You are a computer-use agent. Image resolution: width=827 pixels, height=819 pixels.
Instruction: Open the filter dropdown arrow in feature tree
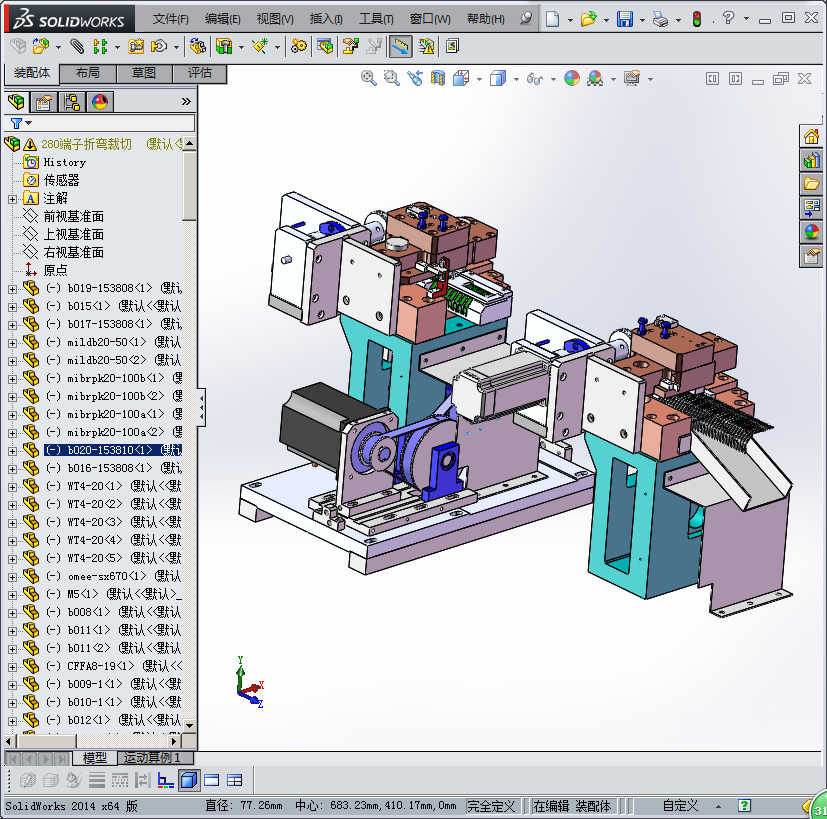[29, 123]
